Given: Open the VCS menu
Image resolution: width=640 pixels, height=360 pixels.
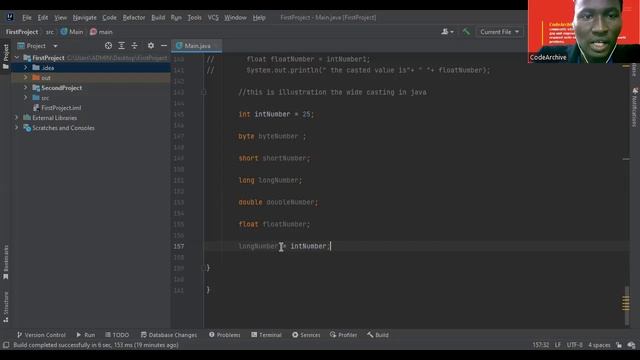Looking at the screenshot, I should 213,18.
